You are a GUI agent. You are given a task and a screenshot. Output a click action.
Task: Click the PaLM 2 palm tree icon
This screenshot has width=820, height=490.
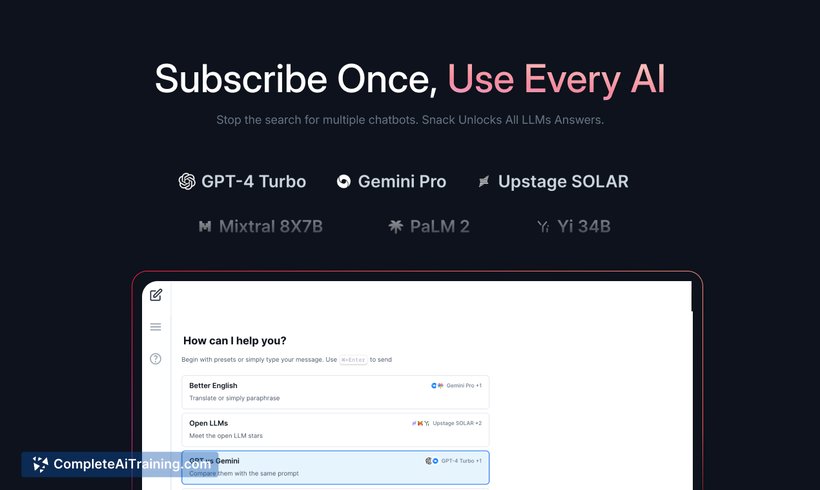pos(395,226)
